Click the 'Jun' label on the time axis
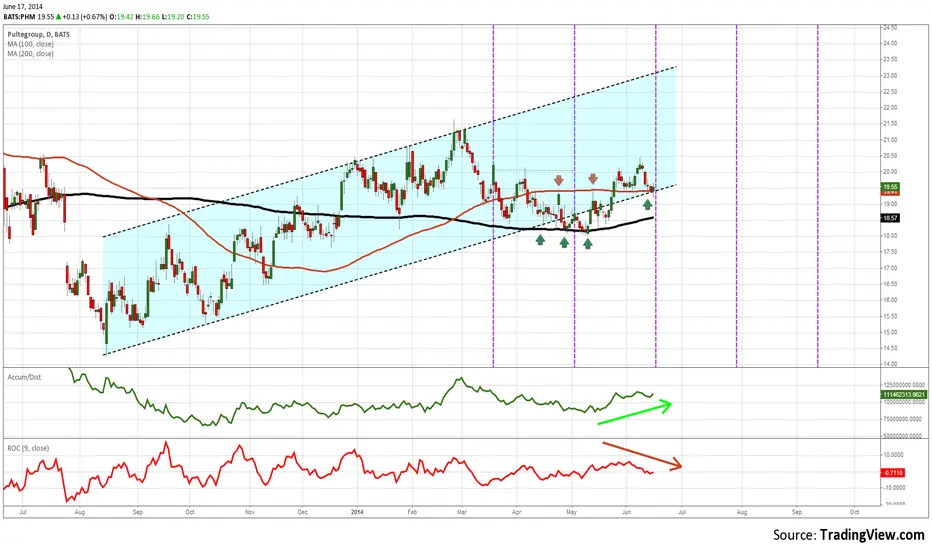The image size is (932, 550). [626, 512]
